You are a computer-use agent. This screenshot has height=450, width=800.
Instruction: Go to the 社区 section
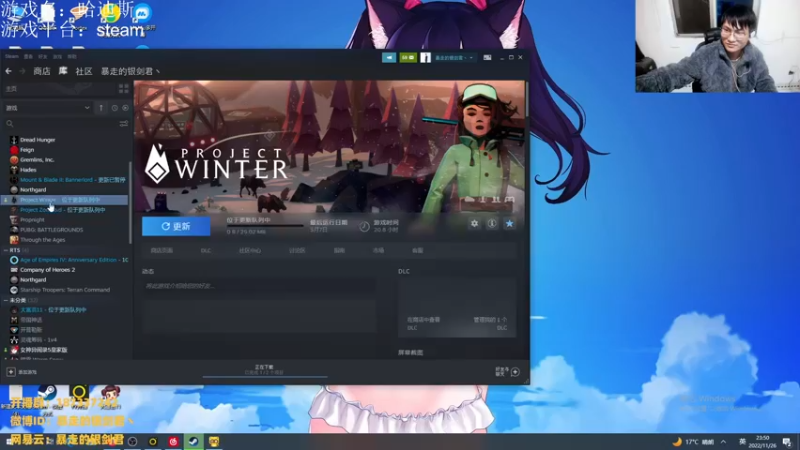pyautogui.click(x=84, y=71)
